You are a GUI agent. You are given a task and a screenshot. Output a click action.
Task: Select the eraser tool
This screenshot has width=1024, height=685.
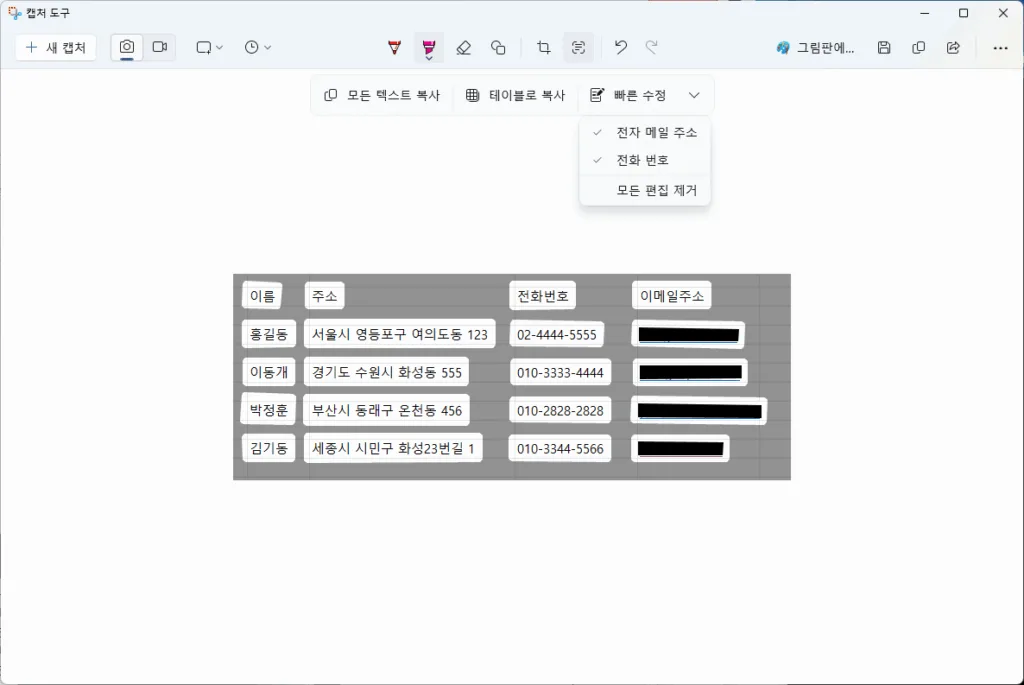tap(464, 47)
